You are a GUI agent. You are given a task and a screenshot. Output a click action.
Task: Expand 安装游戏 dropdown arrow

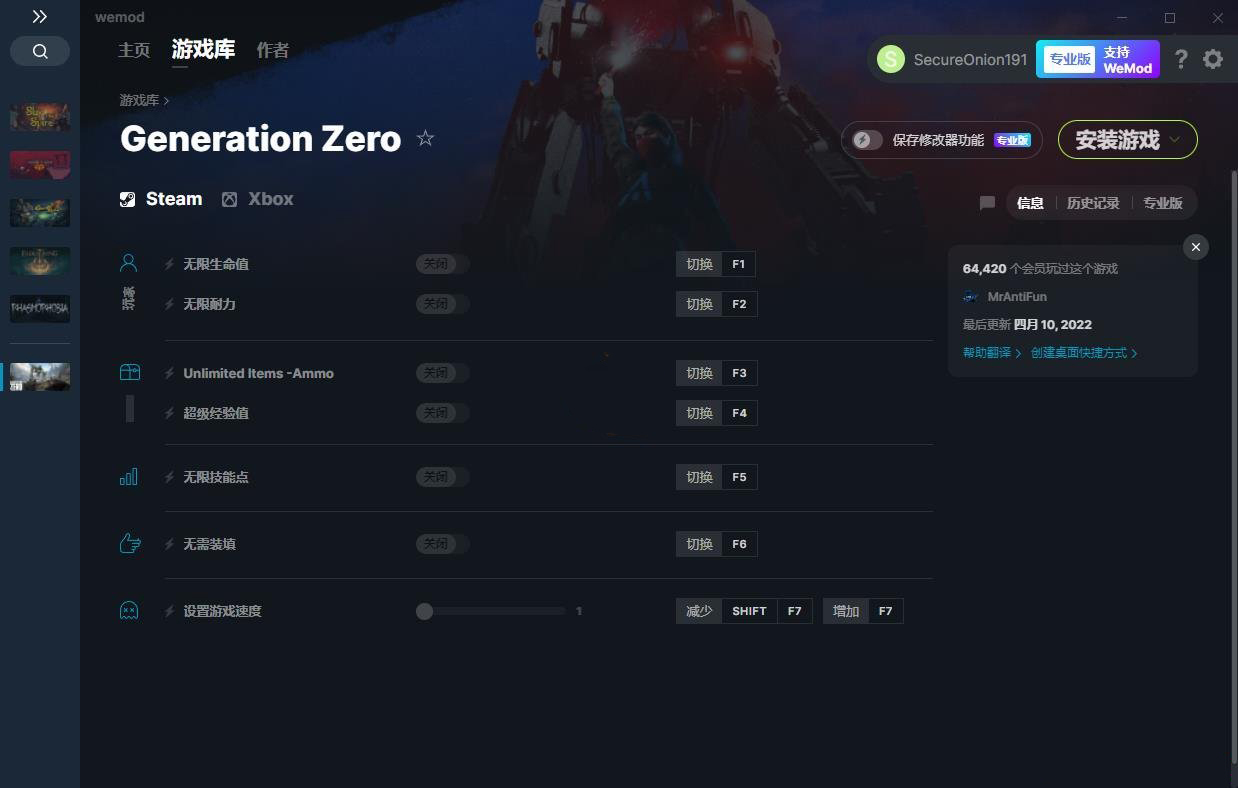[1175, 140]
